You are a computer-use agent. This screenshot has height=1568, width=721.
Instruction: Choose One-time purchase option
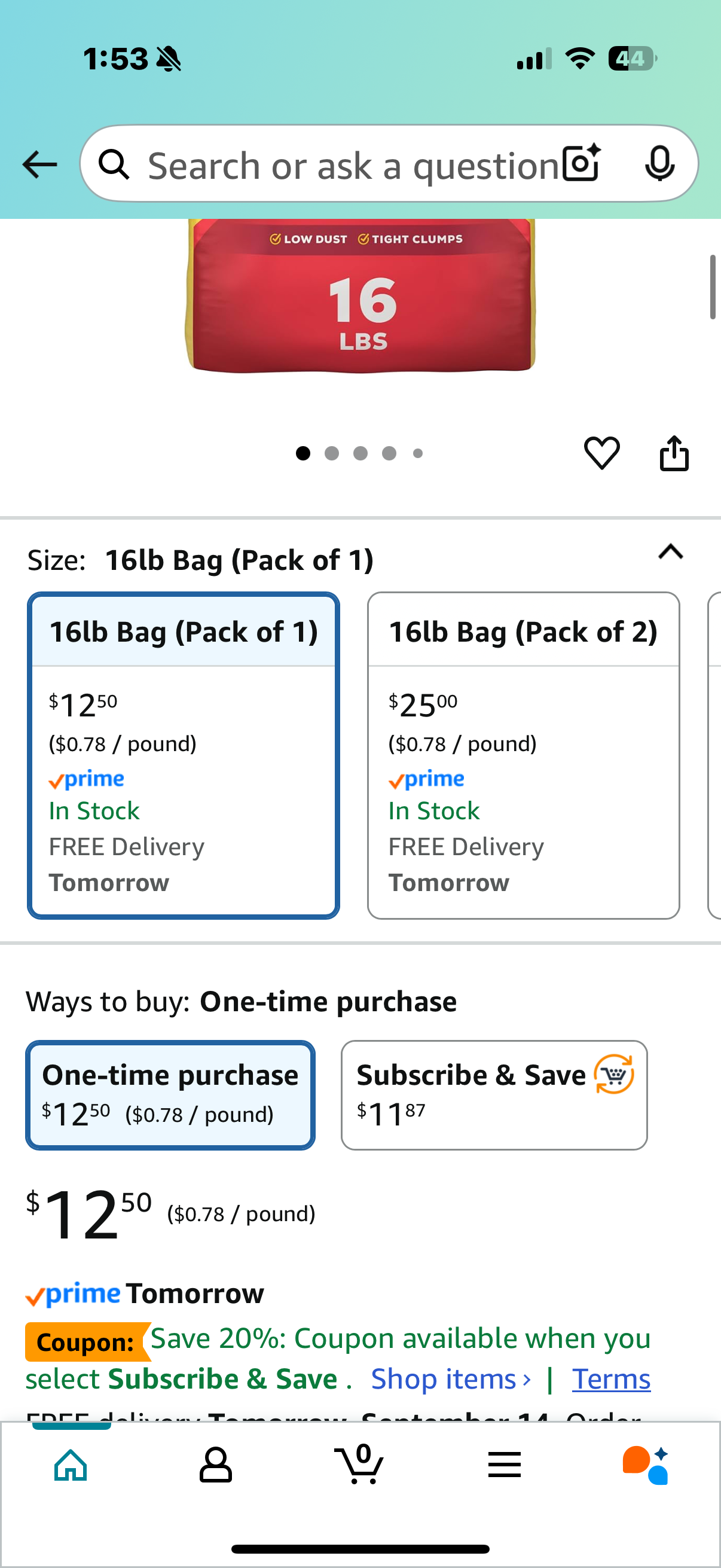(170, 1095)
